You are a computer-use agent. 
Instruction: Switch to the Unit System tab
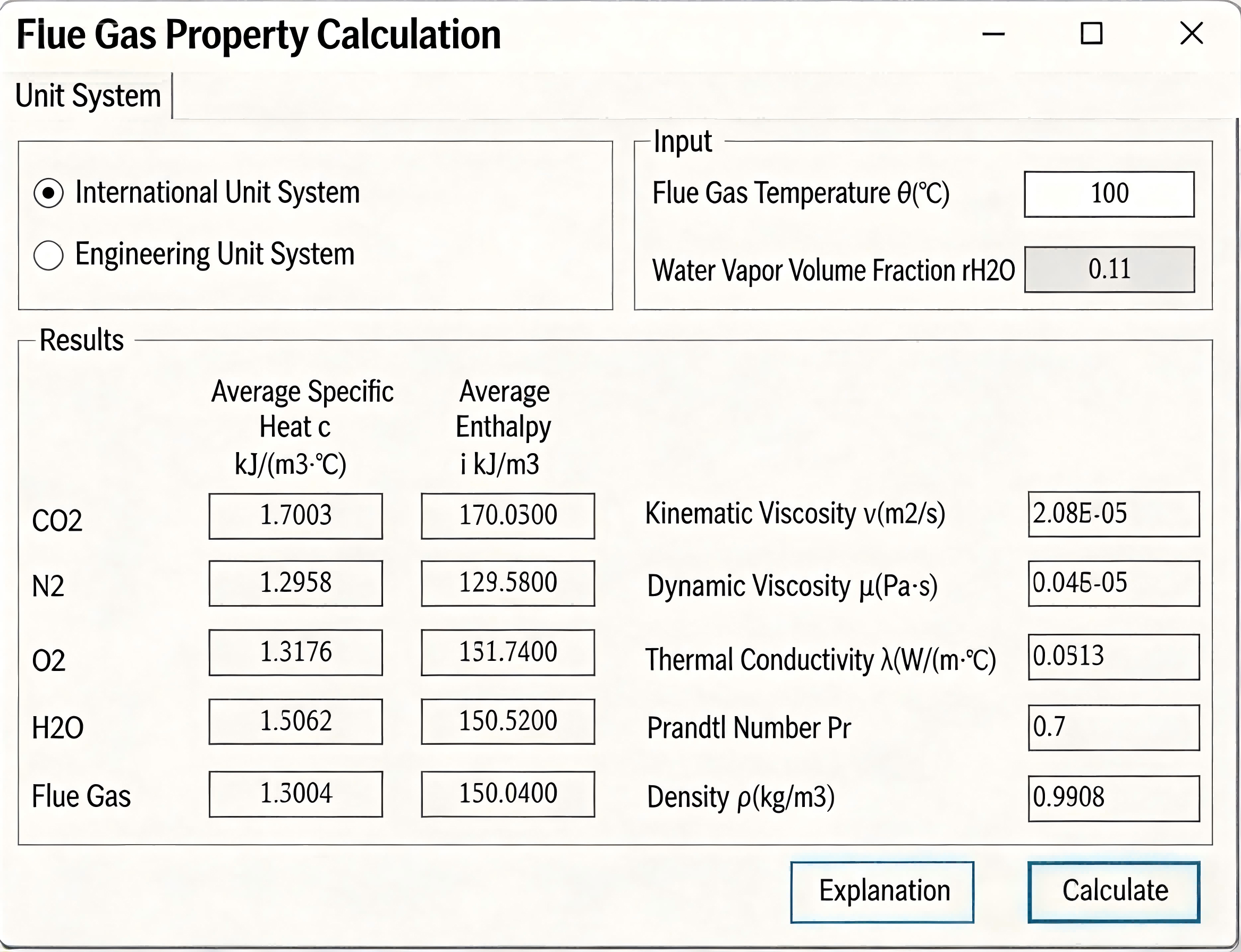[88, 96]
